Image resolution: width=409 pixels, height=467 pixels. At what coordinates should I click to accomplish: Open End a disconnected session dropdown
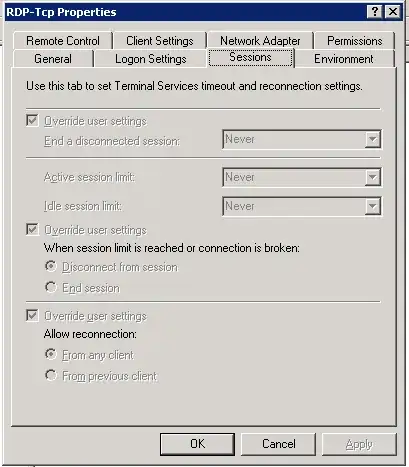point(302,139)
